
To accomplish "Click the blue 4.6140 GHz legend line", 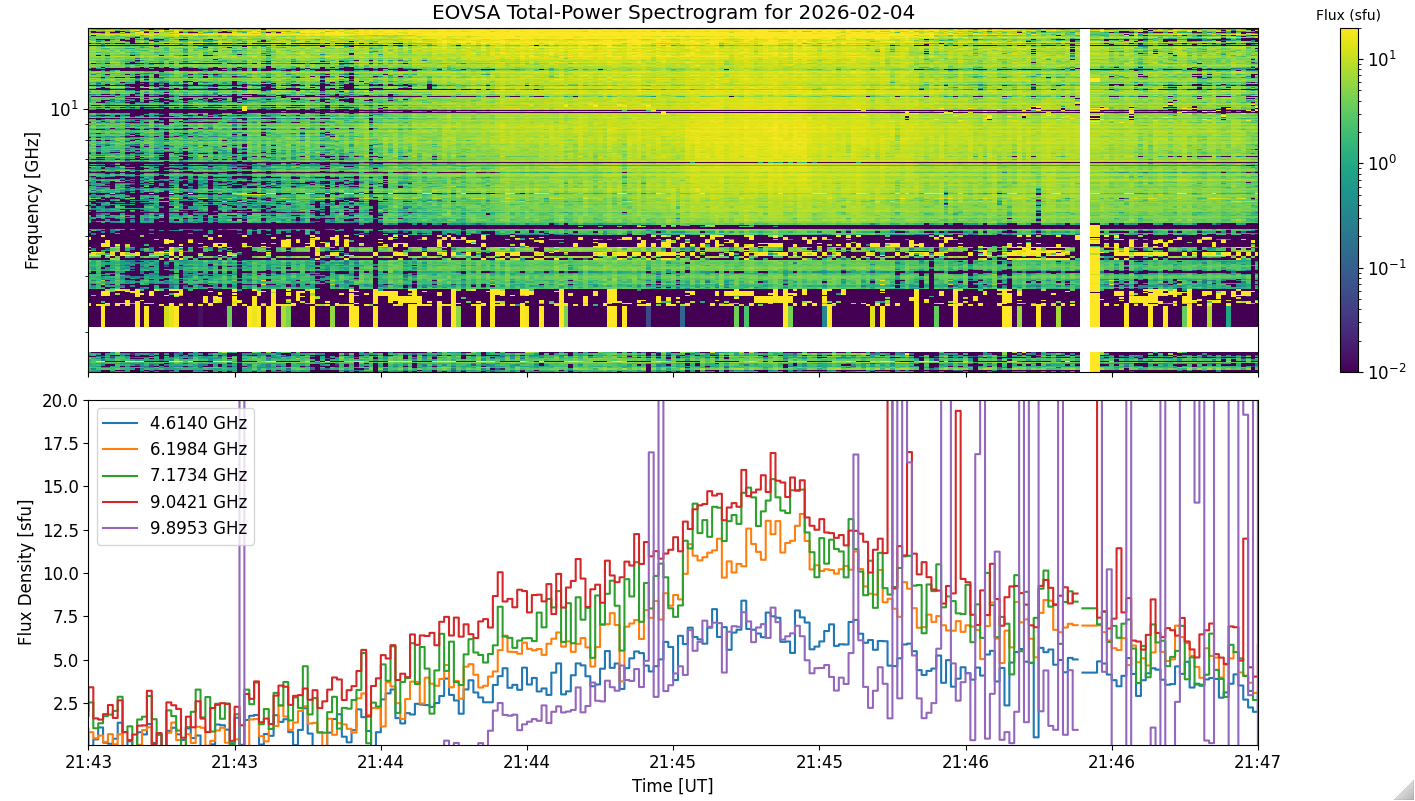I will point(119,423).
